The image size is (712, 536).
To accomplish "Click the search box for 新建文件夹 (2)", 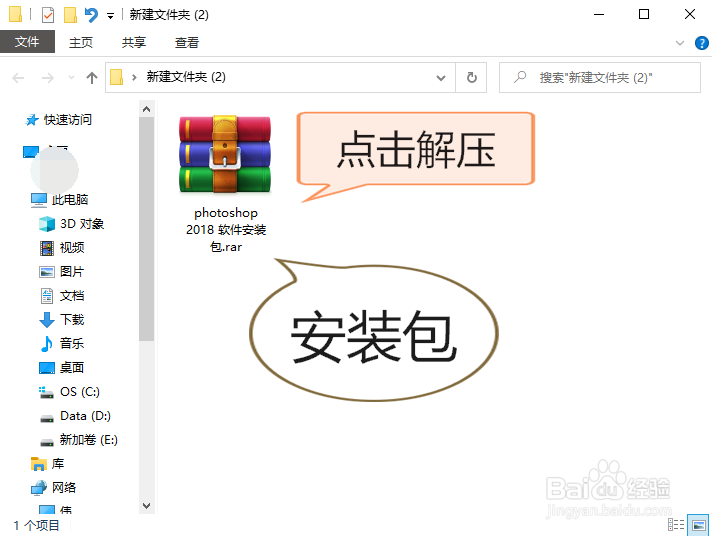I will (x=599, y=78).
